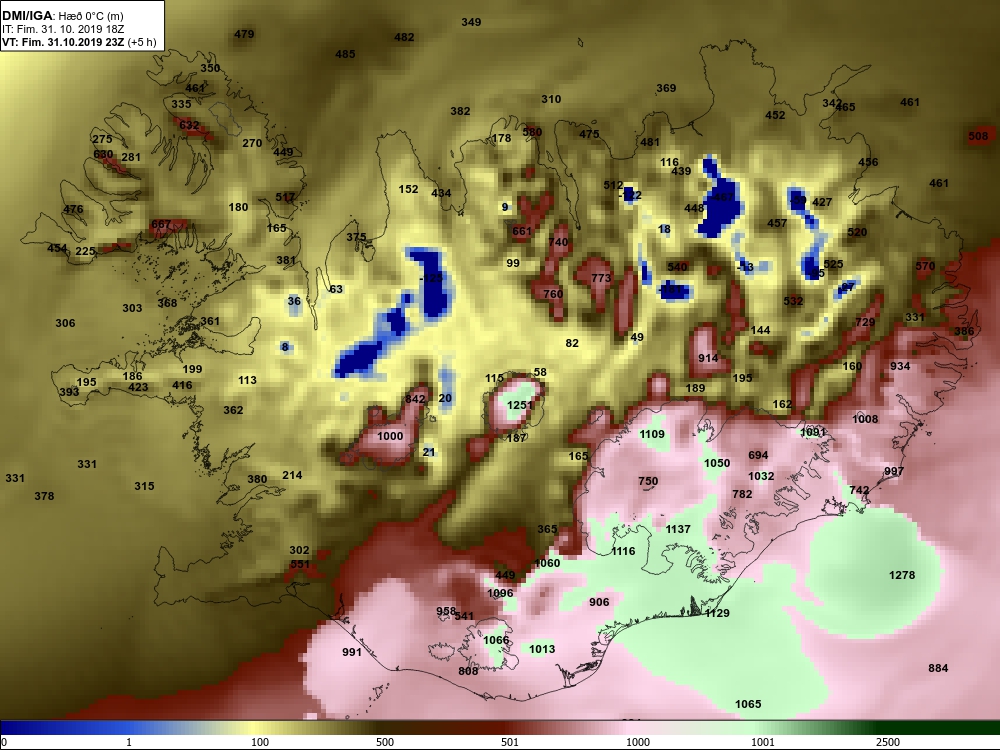Click the map value '1008'
The image size is (1000, 750).
[865, 419]
